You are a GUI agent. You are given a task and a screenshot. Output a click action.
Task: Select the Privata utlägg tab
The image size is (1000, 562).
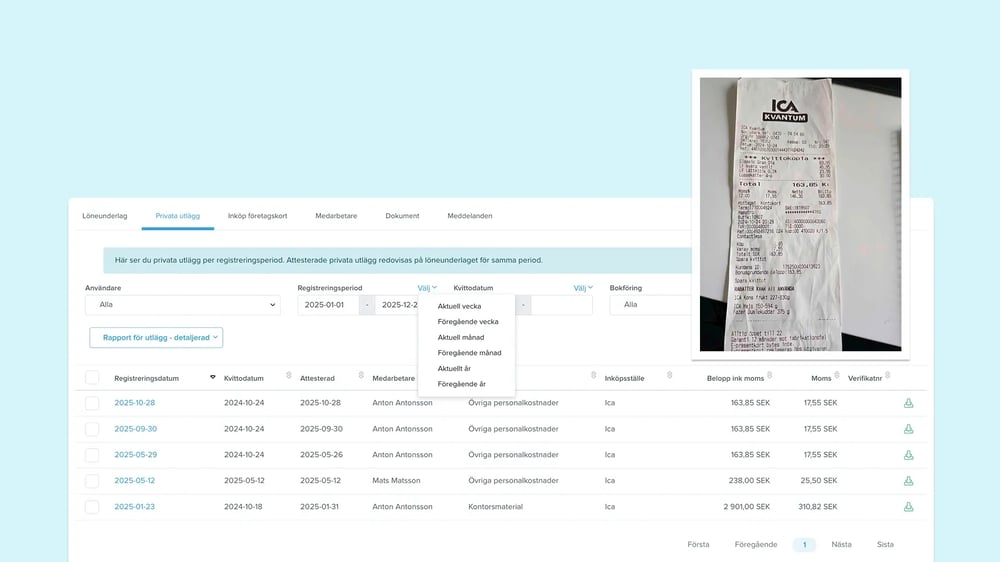[x=177, y=216]
